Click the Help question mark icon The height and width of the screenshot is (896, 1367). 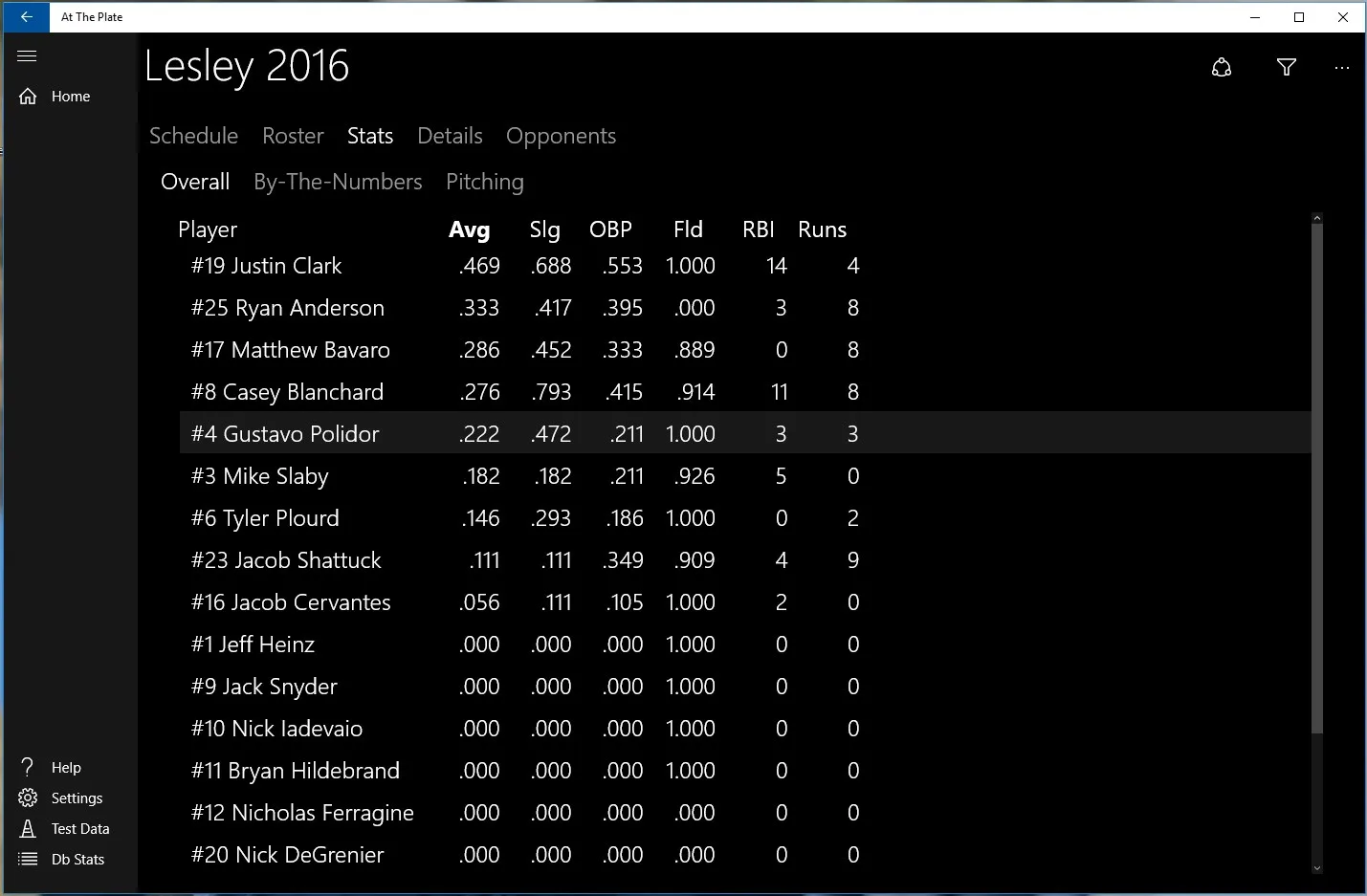(x=28, y=767)
